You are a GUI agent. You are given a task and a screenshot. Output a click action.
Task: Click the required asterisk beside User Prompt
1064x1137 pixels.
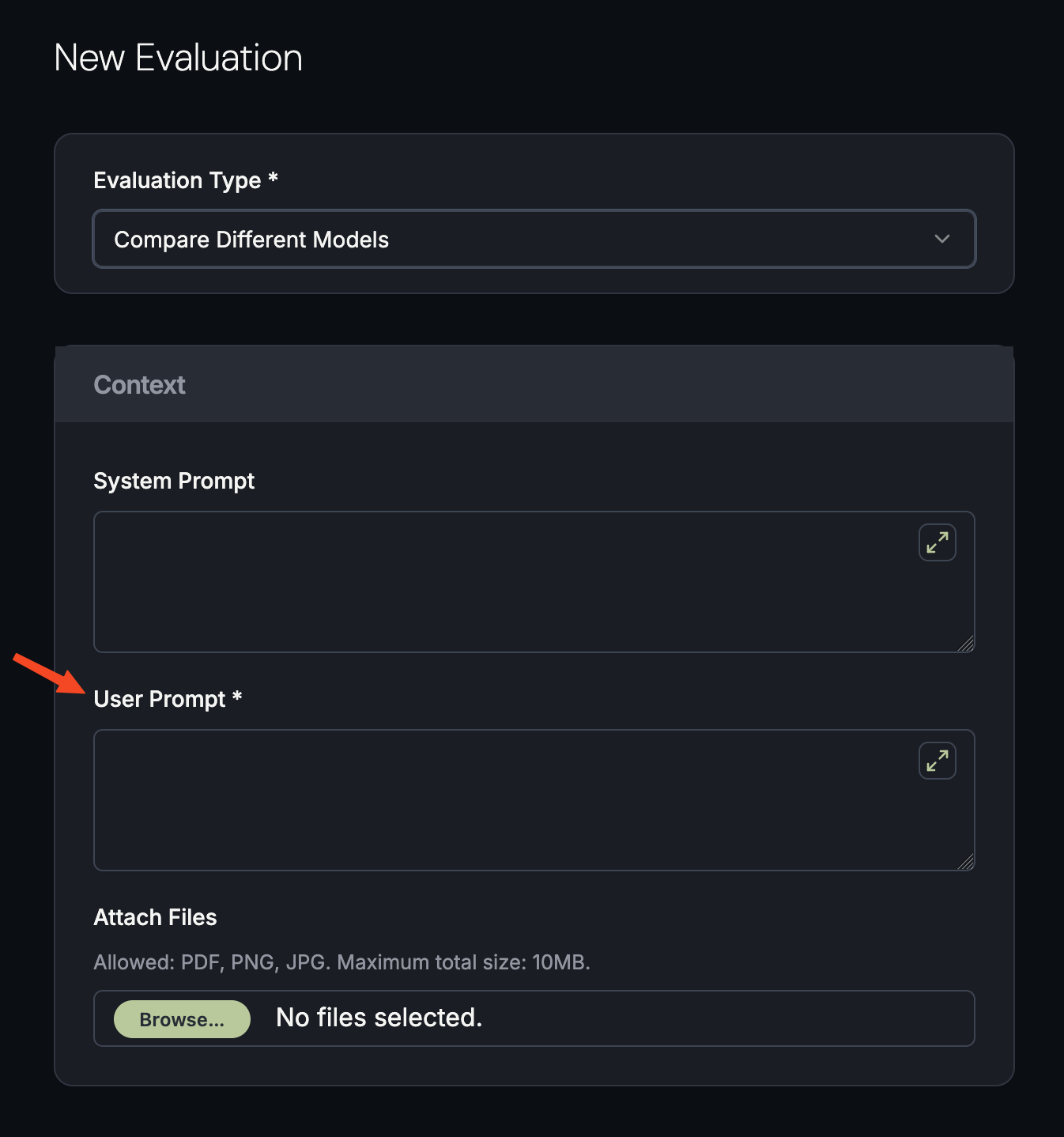[x=237, y=697]
